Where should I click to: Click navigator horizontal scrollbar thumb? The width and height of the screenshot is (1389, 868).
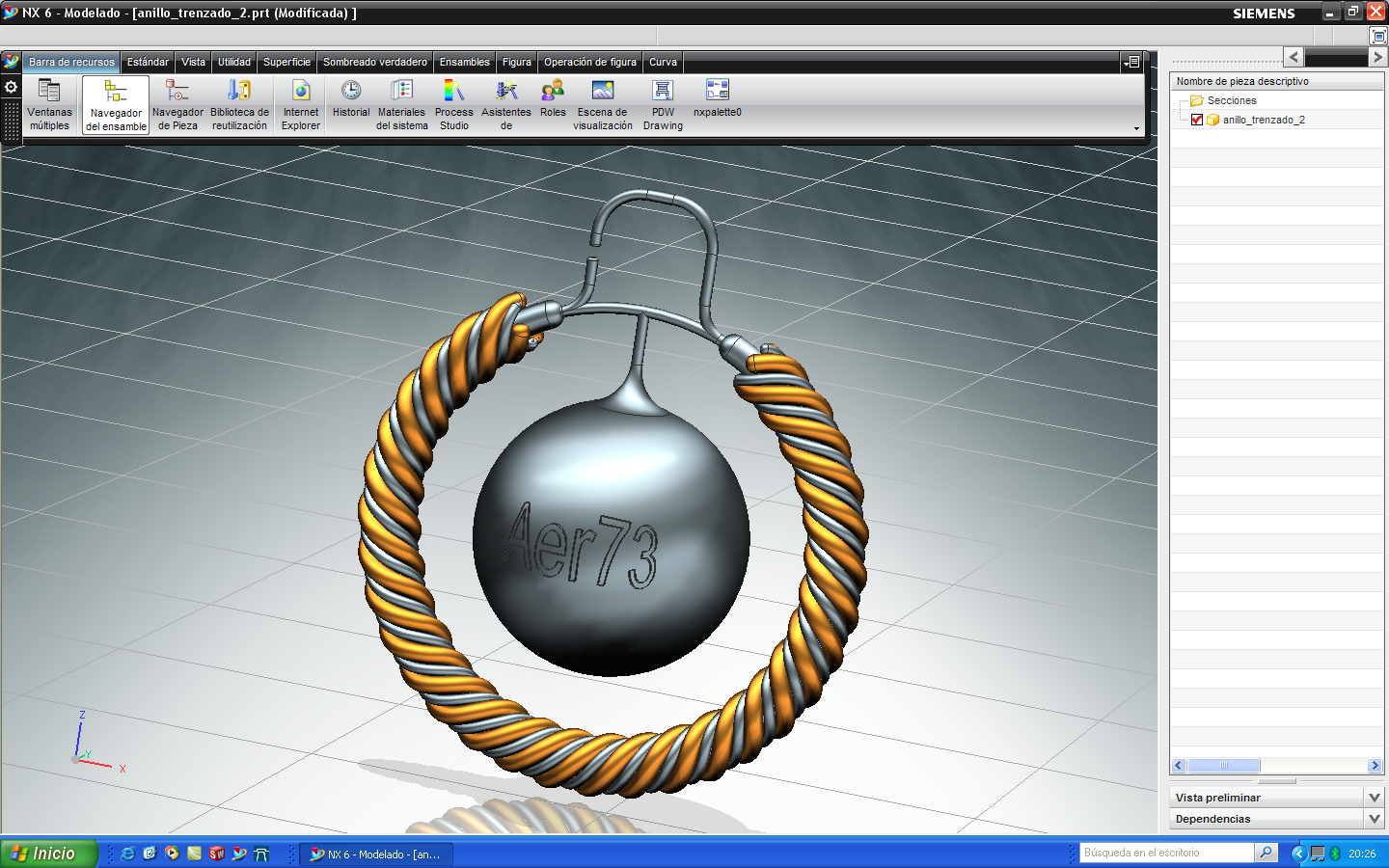coord(1223,765)
